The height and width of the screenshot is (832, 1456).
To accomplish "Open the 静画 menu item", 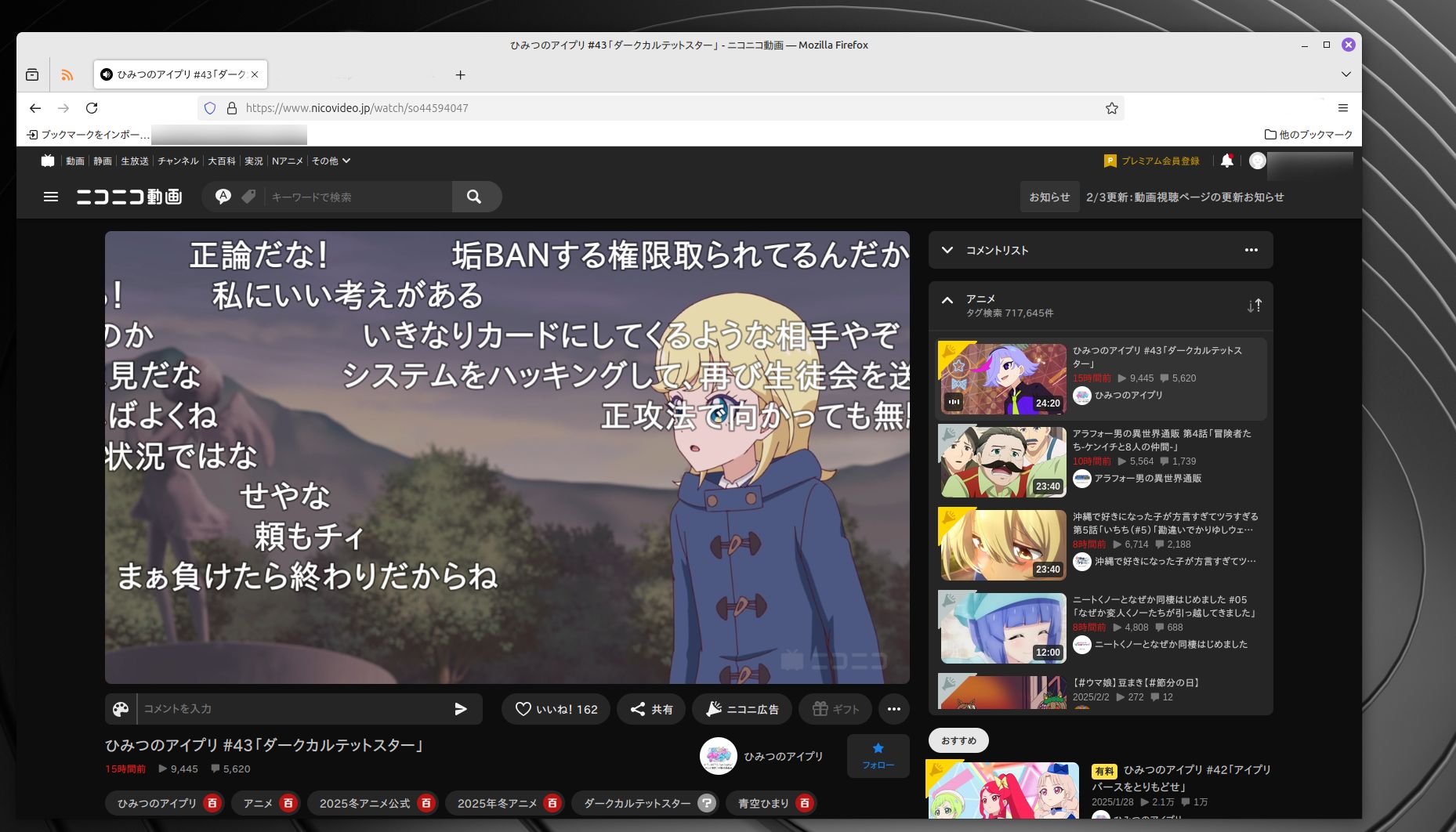I will click(x=103, y=161).
